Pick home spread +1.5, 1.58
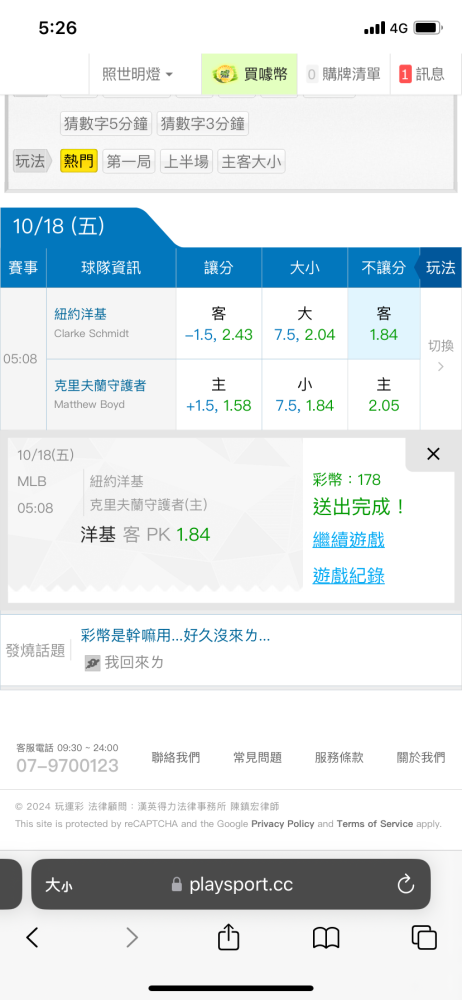The height and width of the screenshot is (1000, 462). [219, 395]
